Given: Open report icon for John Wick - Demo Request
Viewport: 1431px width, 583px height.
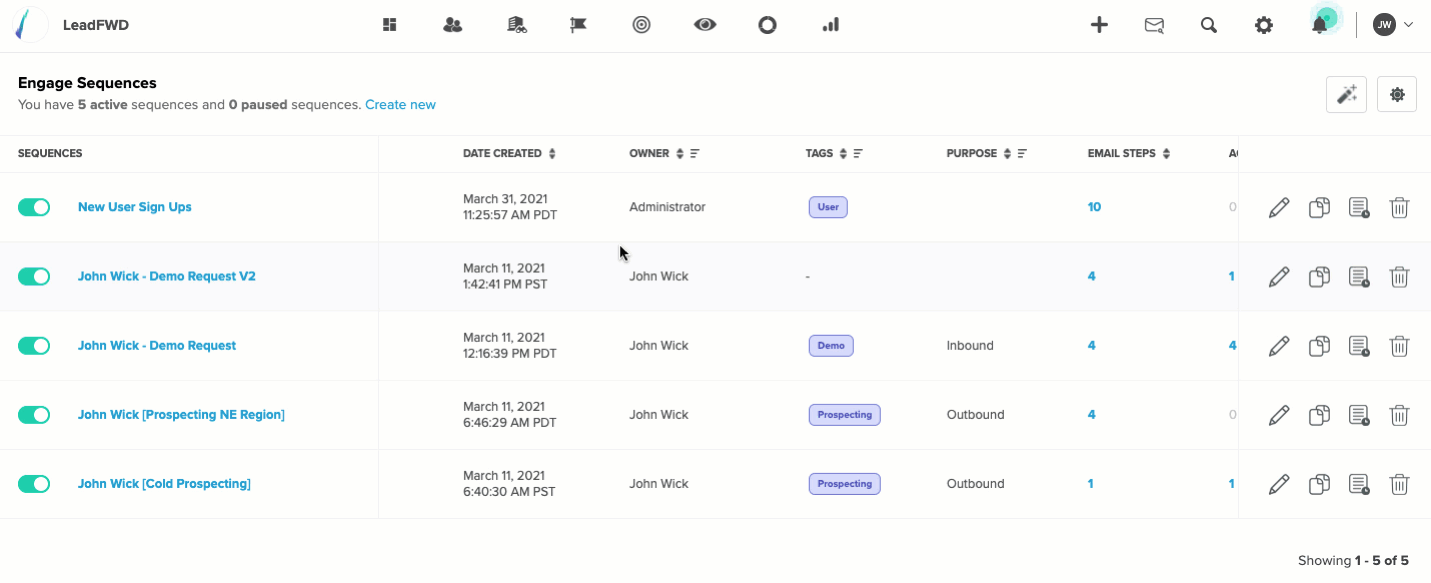Looking at the screenshot, I should click(x=1359, y=345).
